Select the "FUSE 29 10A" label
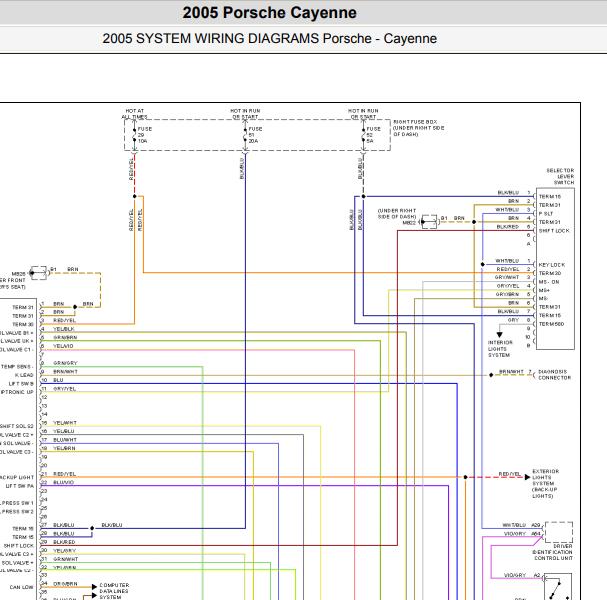The height and width of the screenshot is (600, 607). click(x=145, y=135)
